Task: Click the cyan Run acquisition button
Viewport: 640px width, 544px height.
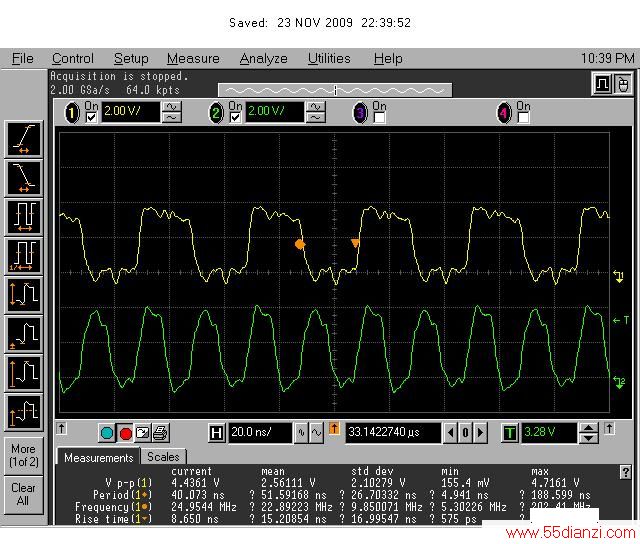Action: tap(107, 433)
